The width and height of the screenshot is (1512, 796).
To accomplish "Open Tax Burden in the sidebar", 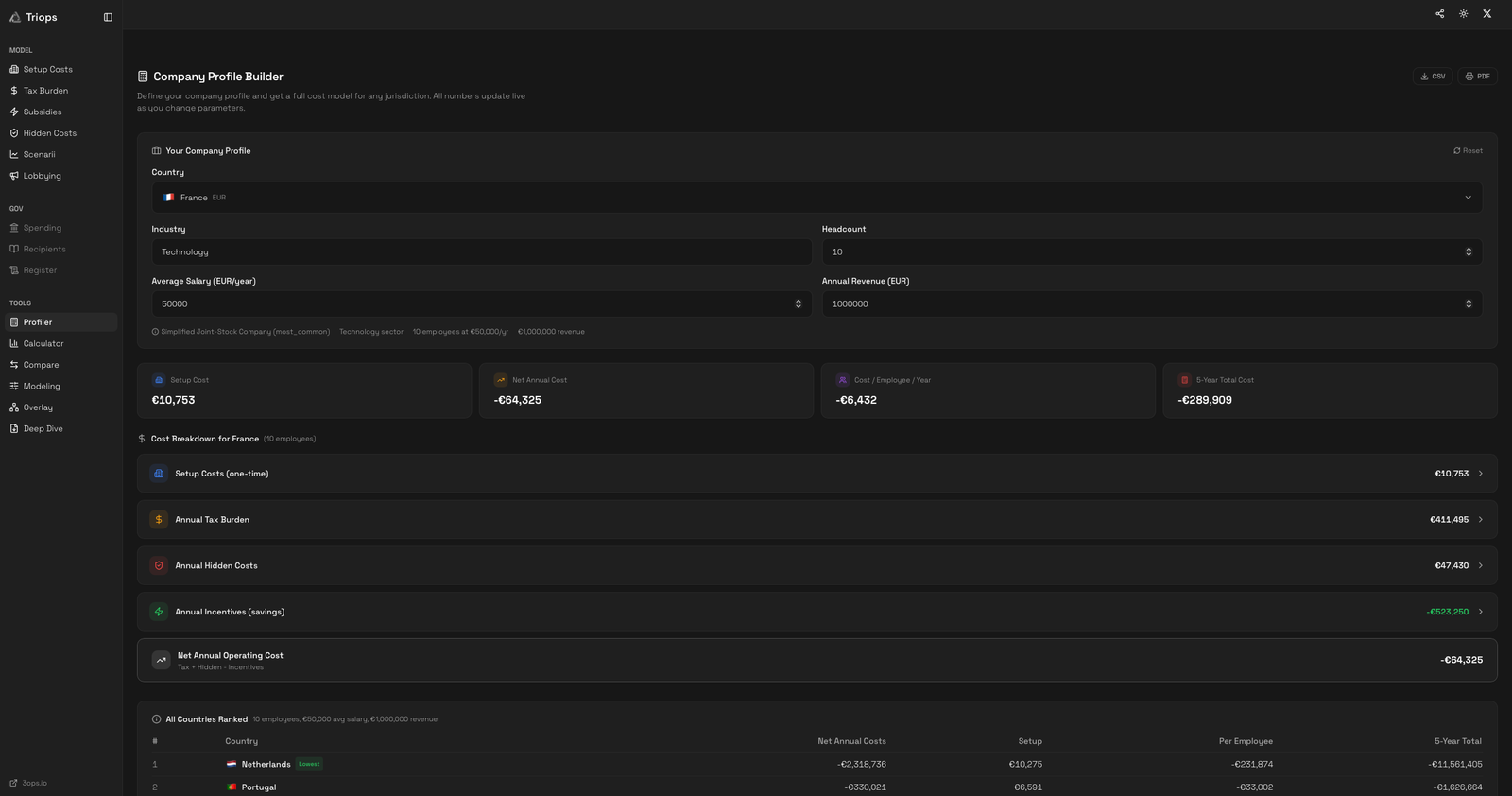I will point(45,91).
